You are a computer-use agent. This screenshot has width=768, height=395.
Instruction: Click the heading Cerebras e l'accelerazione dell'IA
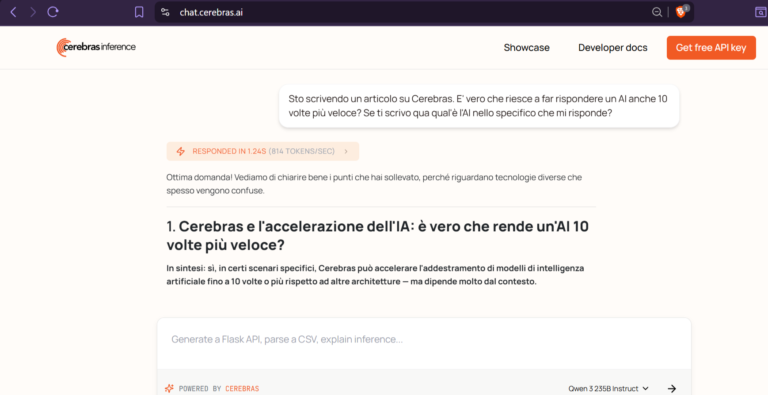tap(378, 235)
